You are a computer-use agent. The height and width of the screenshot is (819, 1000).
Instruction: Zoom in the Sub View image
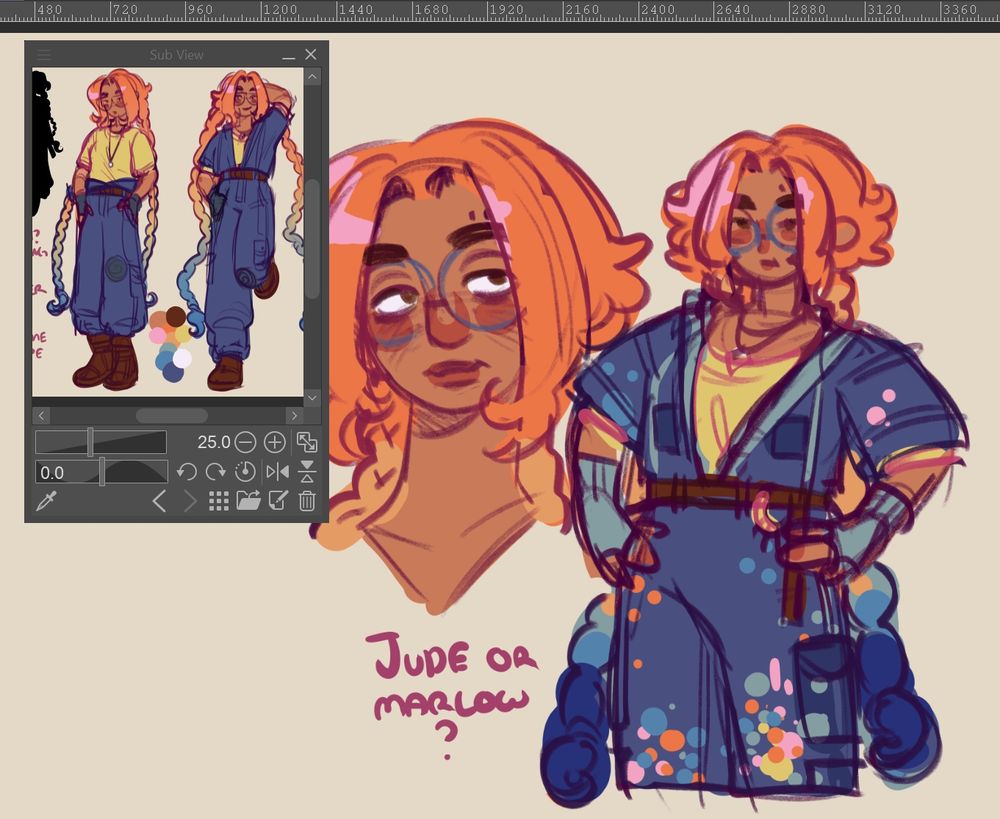pyautogui.click(x=274, y=442)
